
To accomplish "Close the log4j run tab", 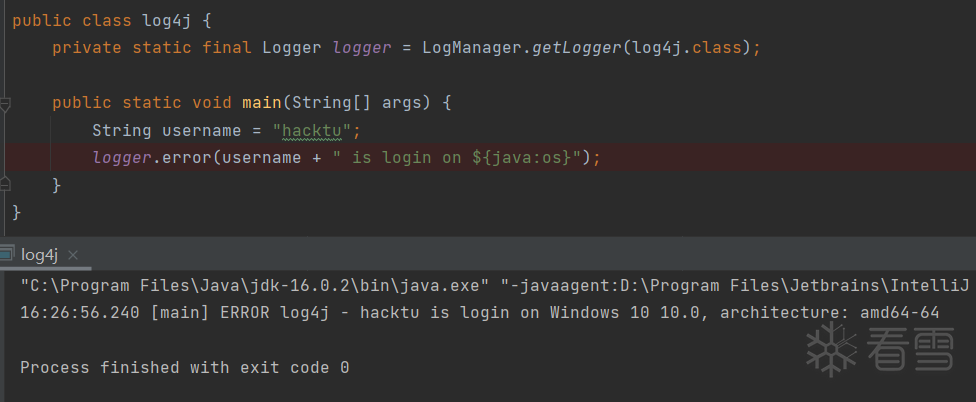I will [x=73, y=255].
